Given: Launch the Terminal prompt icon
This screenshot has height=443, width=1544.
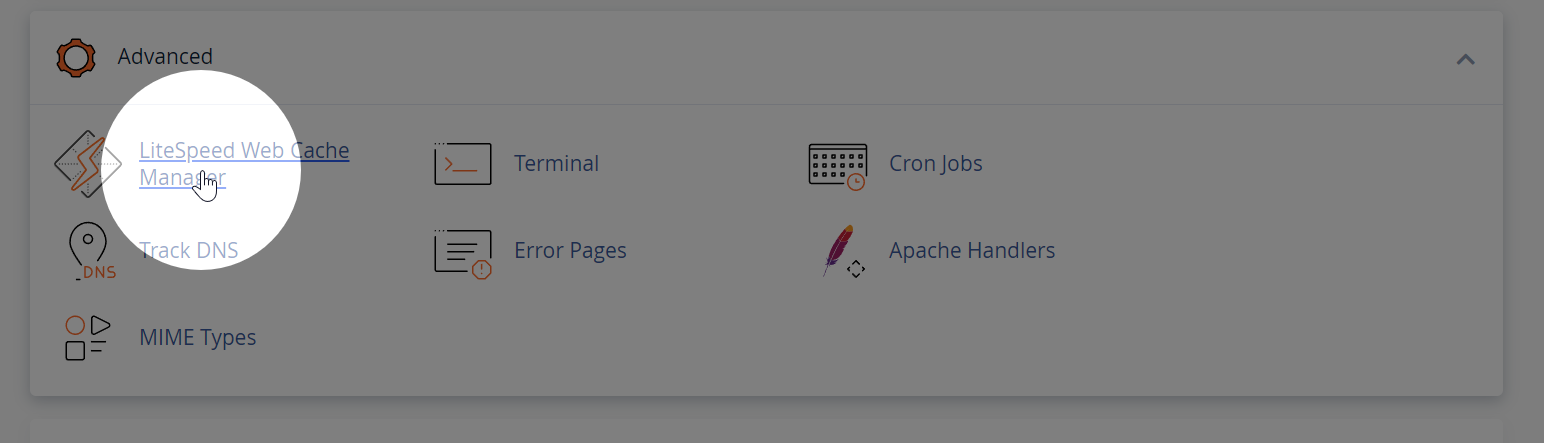Looking at the screenshot, I should coord(463,163).
